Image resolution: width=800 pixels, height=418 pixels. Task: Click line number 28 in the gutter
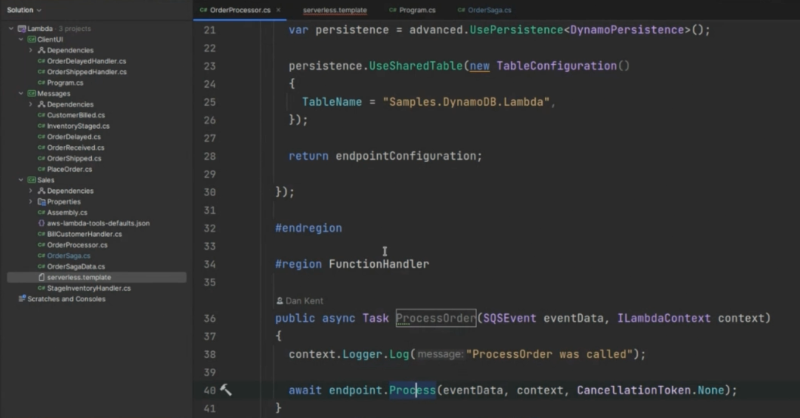(x=210, y=156)
